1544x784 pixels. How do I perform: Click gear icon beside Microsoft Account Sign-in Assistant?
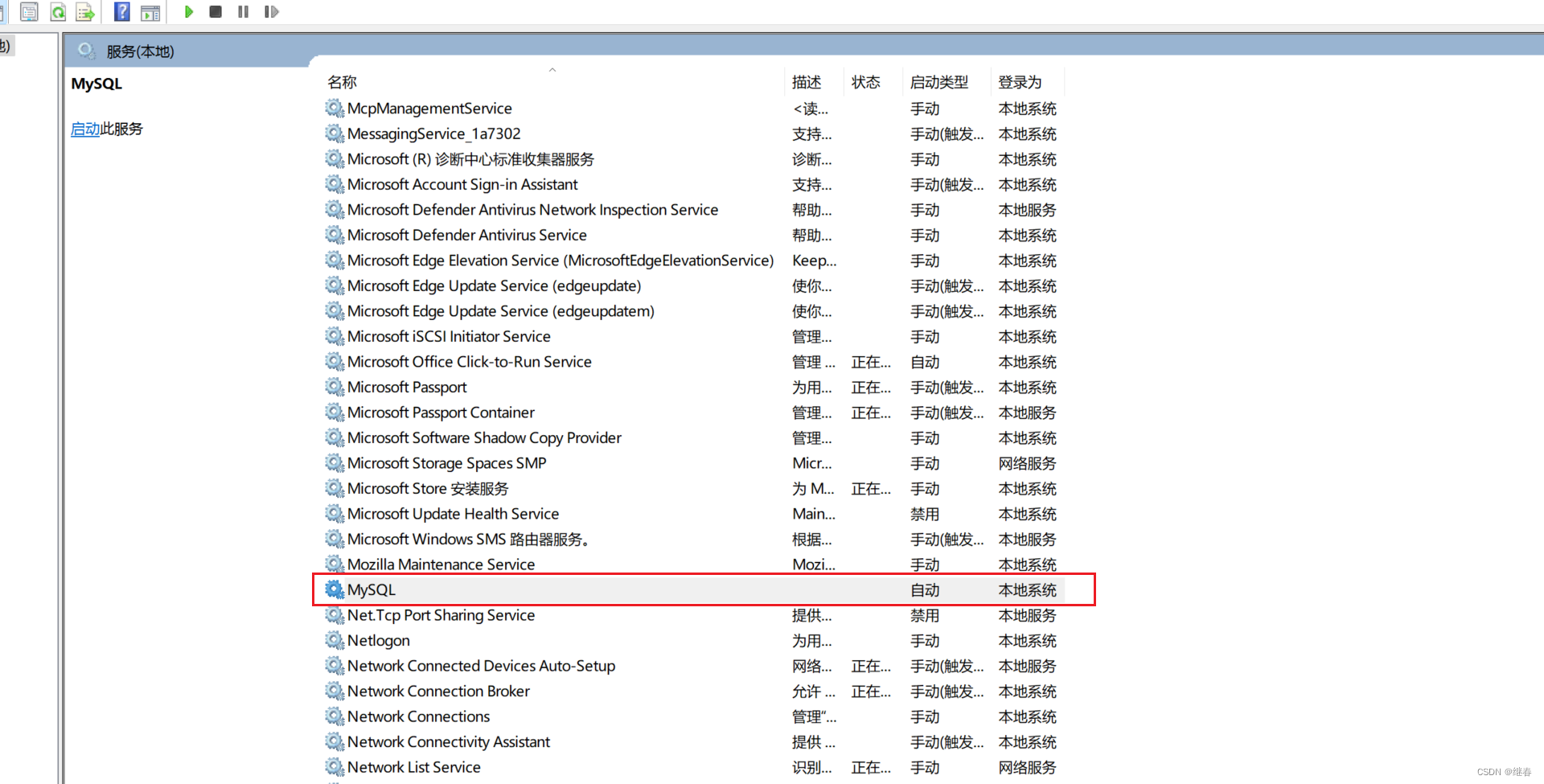[x=335, y=184]
